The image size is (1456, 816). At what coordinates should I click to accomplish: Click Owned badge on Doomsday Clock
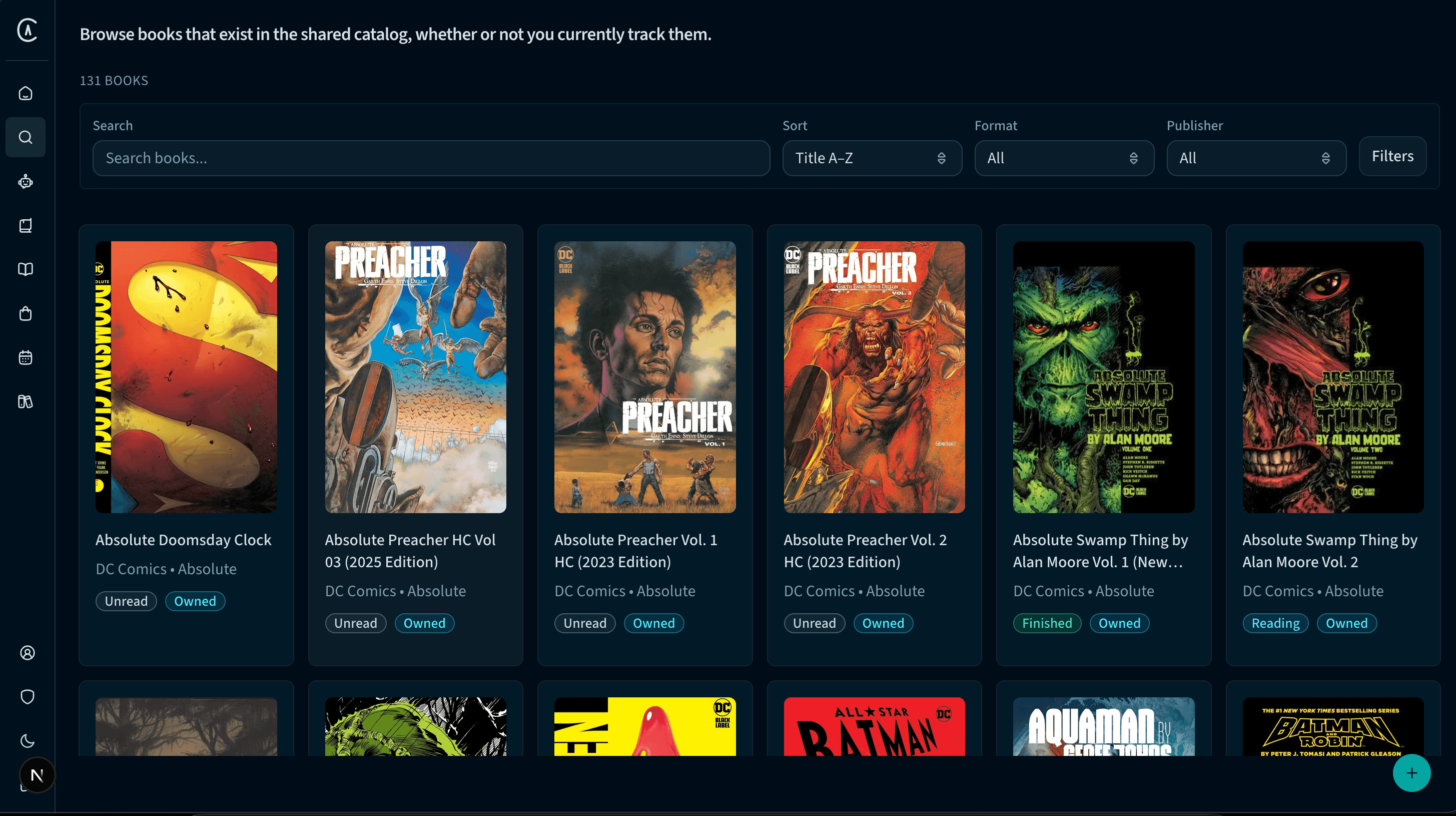[x=195, y=601]
